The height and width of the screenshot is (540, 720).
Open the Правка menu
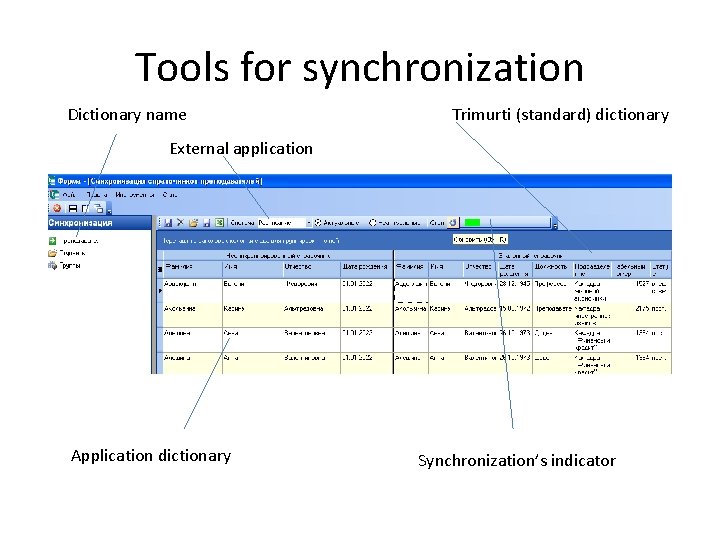(96, 195)
